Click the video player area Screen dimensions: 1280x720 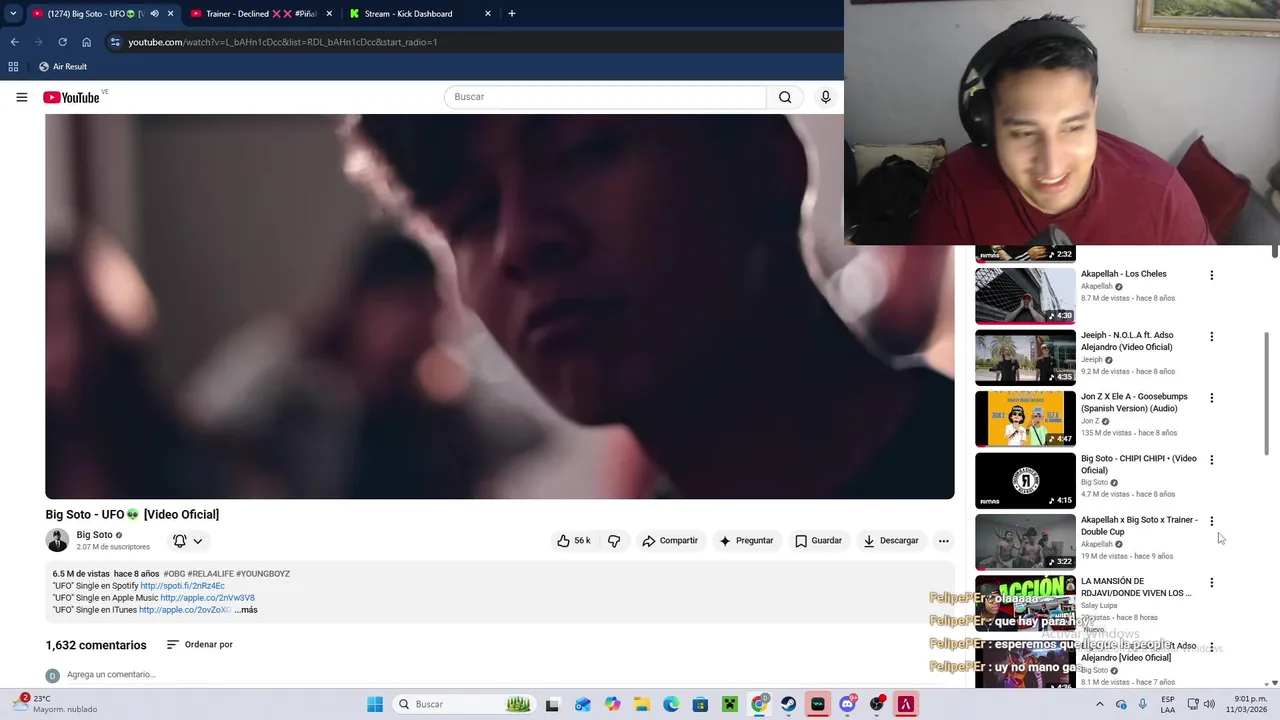pos(499,306)
